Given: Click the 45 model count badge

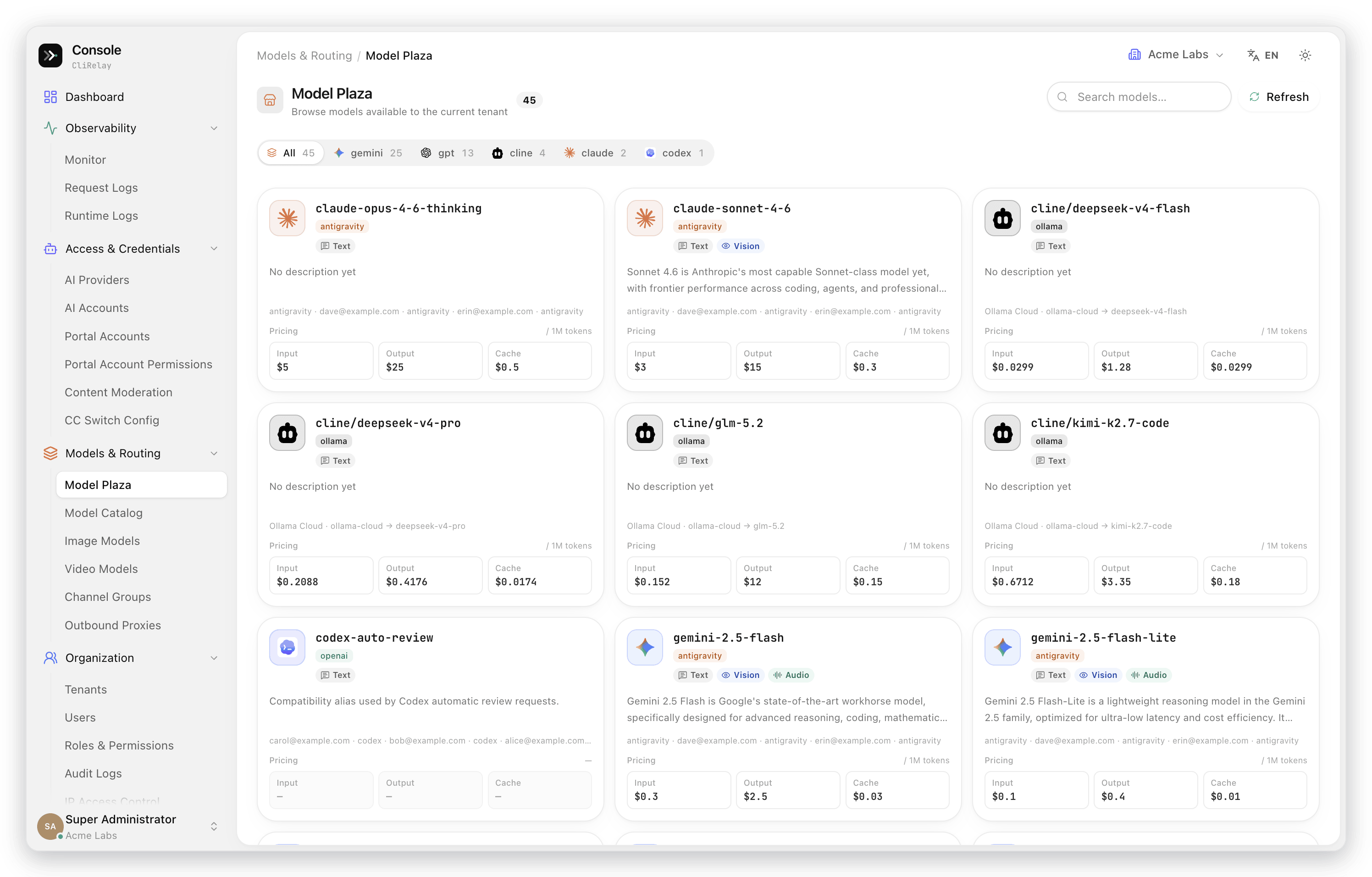Looking at the screenshot, I should point(529,100).
